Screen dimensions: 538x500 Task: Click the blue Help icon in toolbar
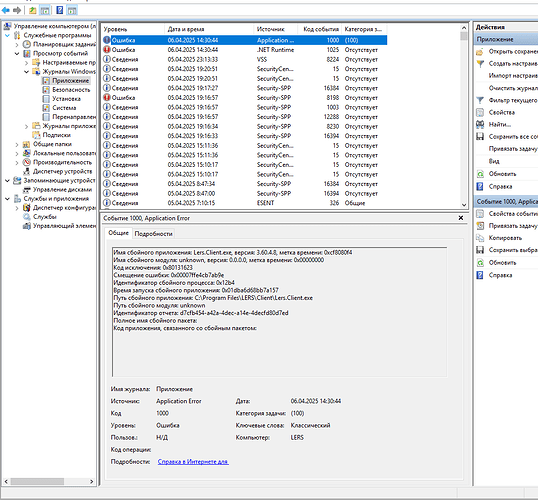tap(60, 10)
